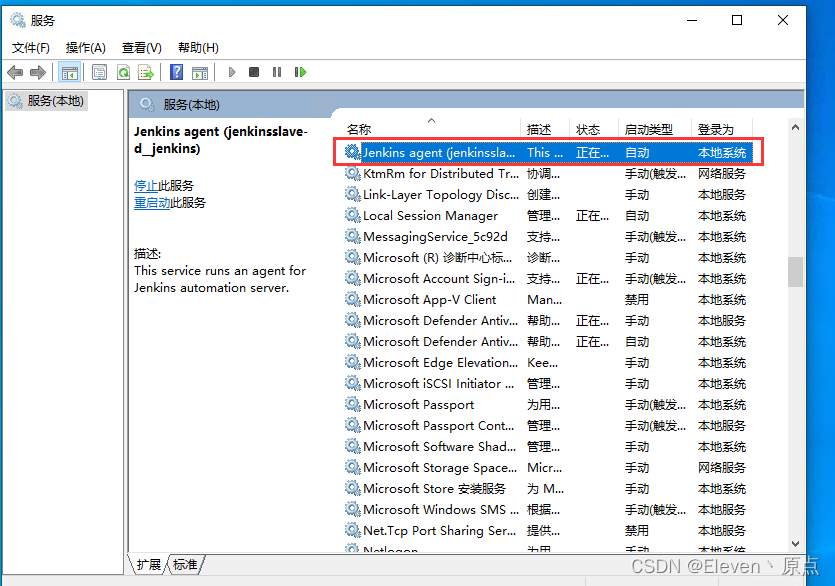Click the gear icon of the Jenkins agent row
The height and width of the screenshot is (586, 835).
[x=352, y=152]
